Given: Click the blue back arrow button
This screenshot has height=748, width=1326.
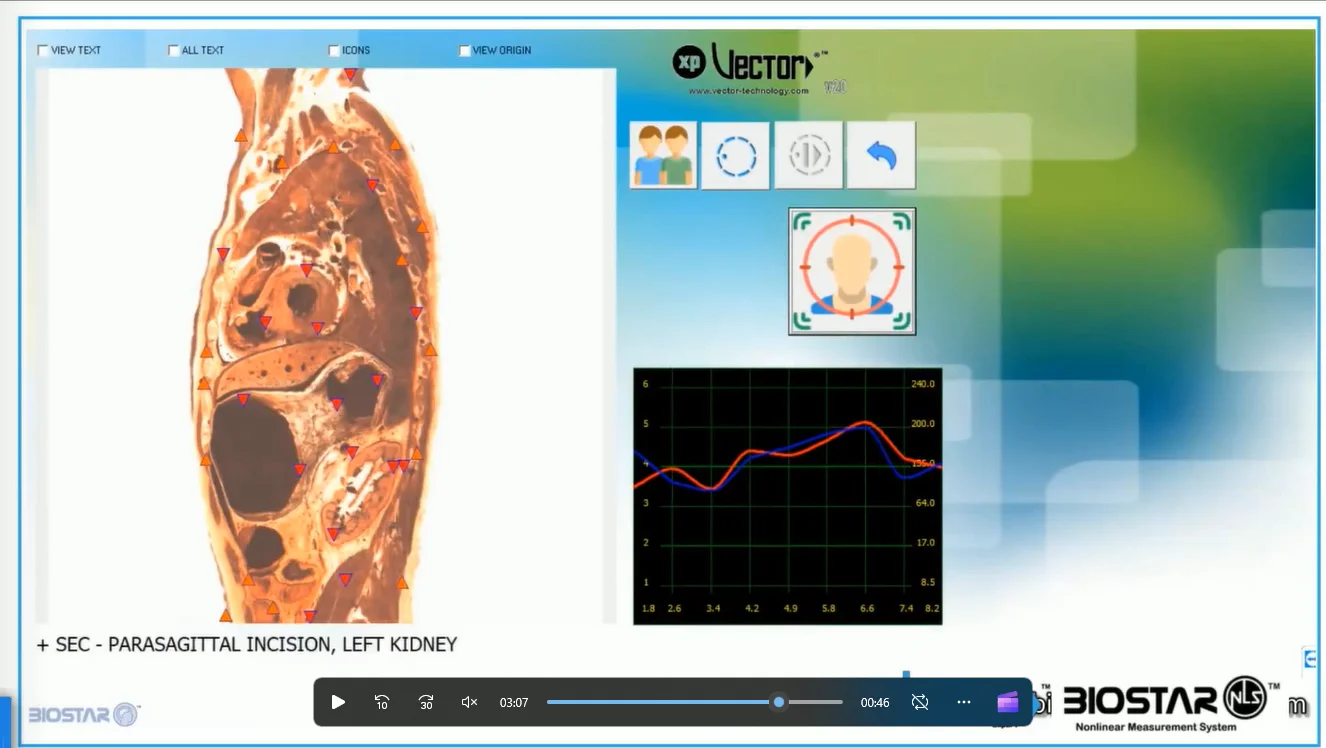Looking at the screenshot, I should [x=881, y=155].
